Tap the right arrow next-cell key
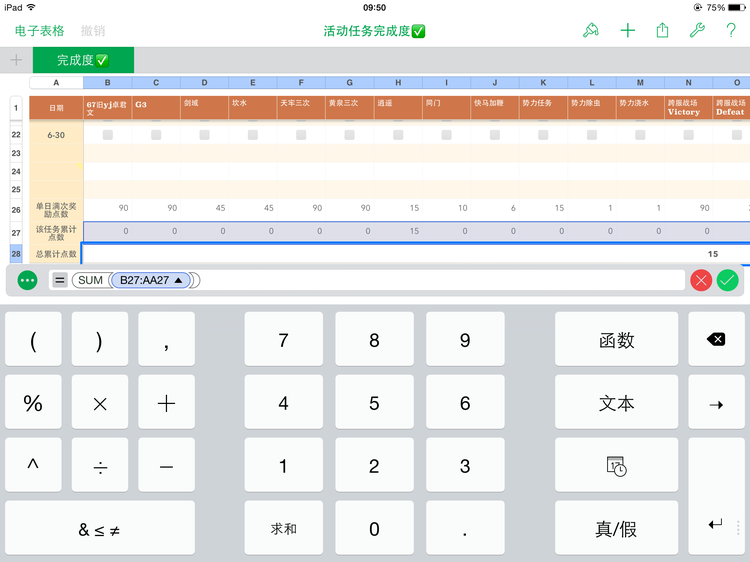The width and height of the screenshot is (750, 562). click(716, 402)
